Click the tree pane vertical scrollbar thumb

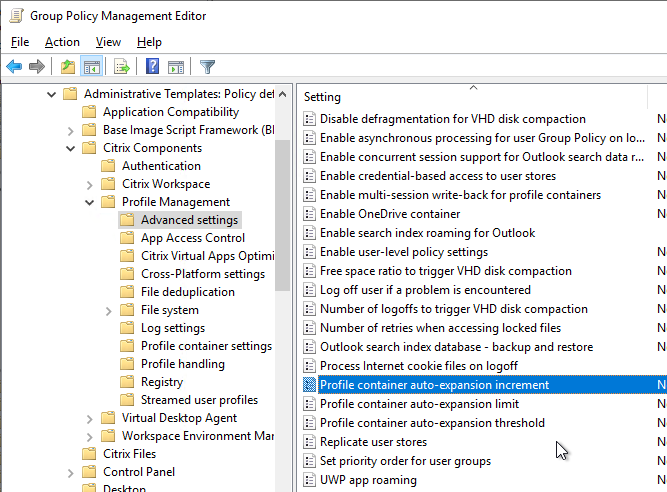coord(282,214)
